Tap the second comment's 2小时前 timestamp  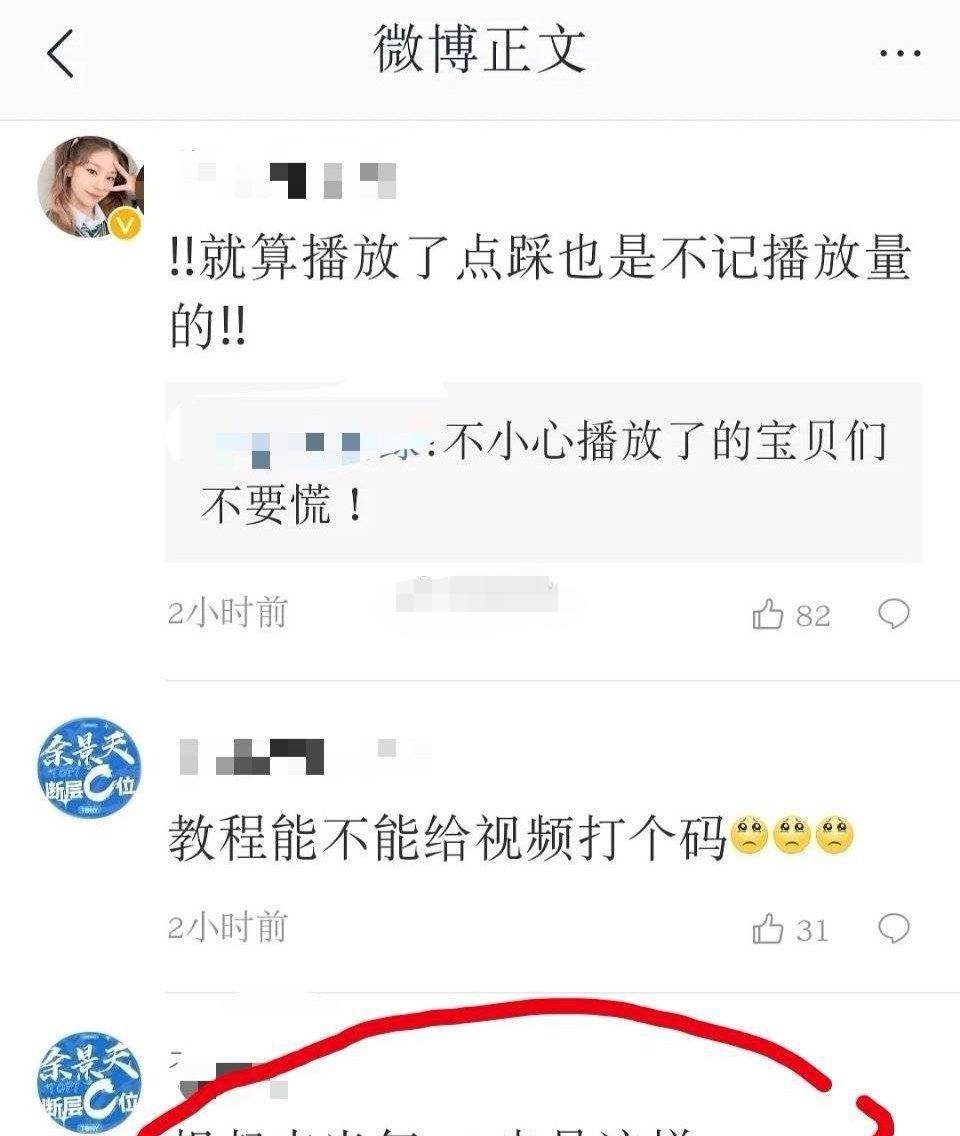(x=228, y=927)
